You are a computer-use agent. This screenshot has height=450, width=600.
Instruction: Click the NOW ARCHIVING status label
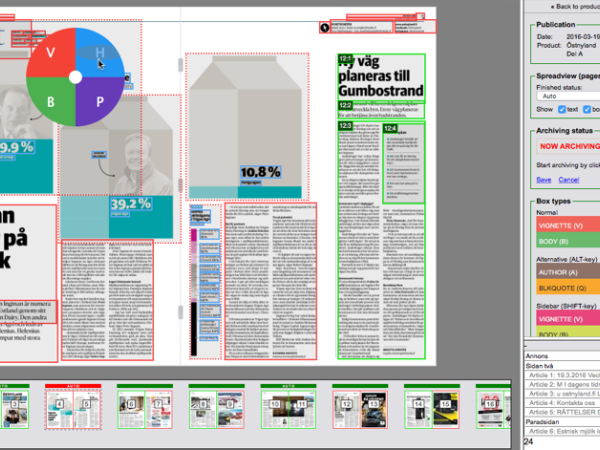click(x=569, y=146)
